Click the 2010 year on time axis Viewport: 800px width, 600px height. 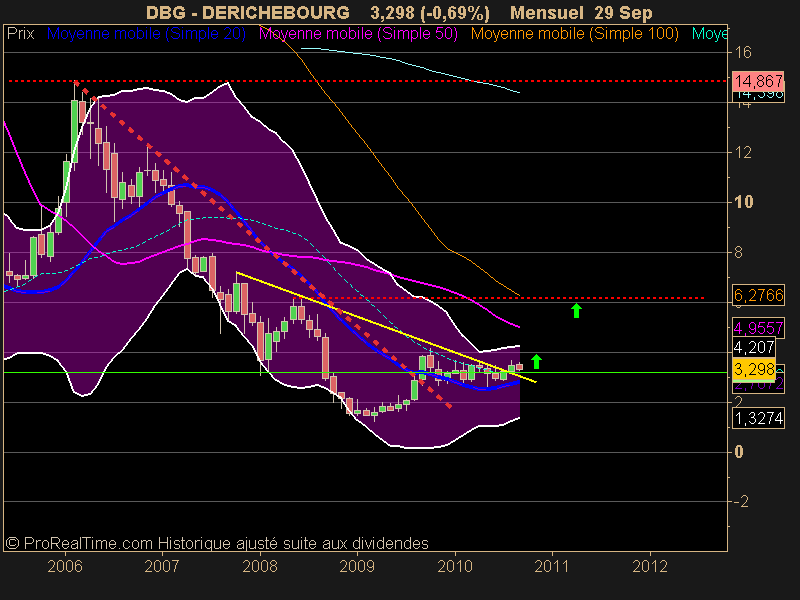pyautogui.click(x=455, y=566)
